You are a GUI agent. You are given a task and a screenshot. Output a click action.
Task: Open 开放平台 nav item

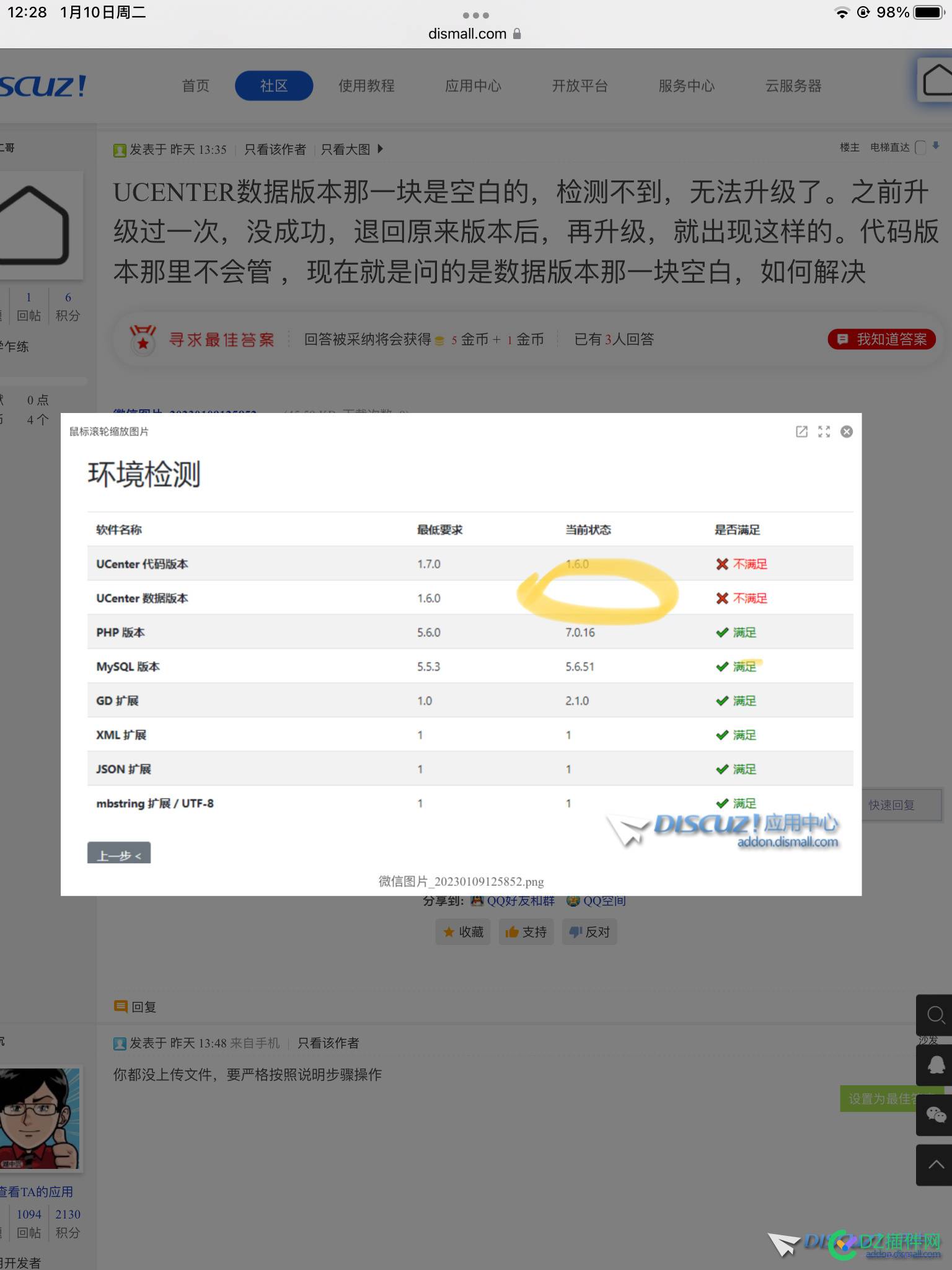[580, 86]
